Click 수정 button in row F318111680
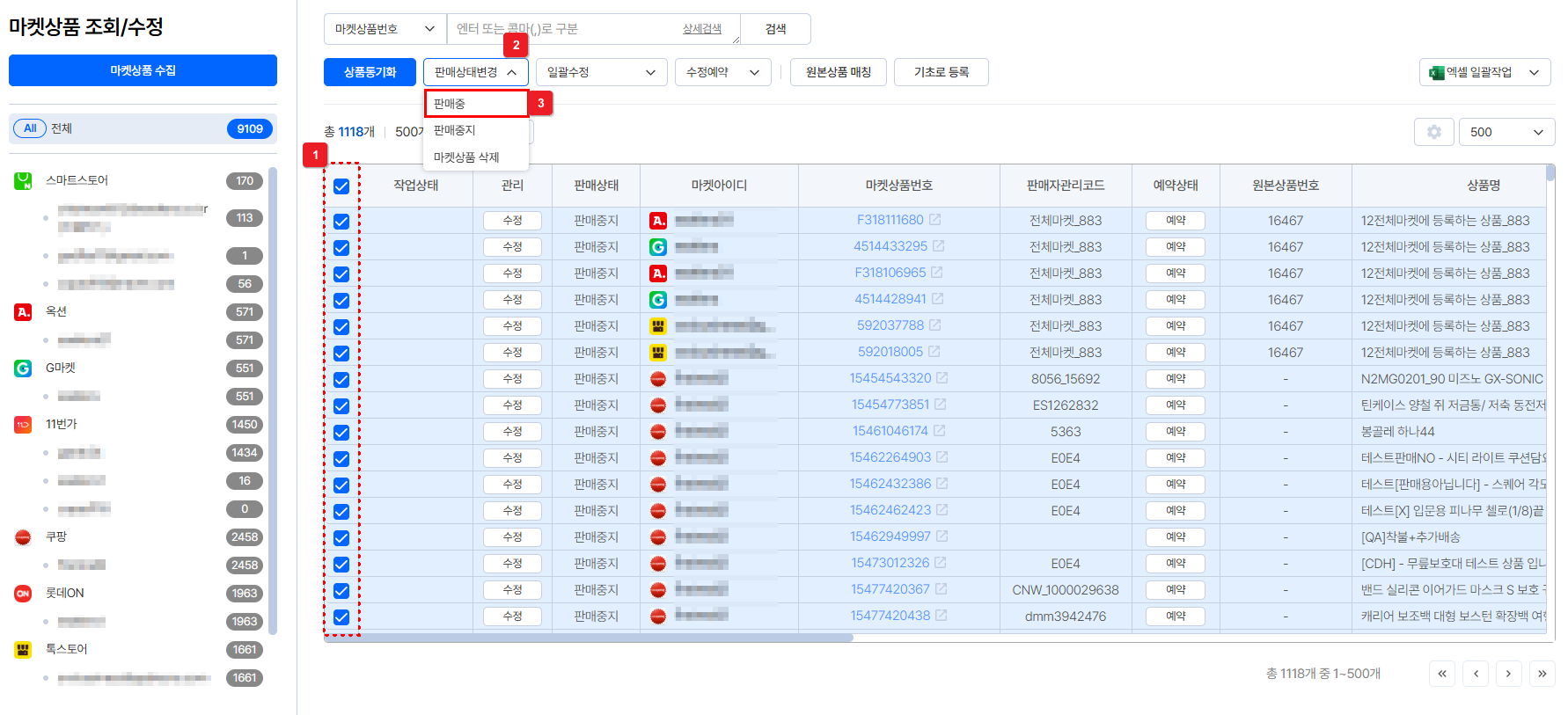The width and height of the screenshot is (1568, 715). 512,221
